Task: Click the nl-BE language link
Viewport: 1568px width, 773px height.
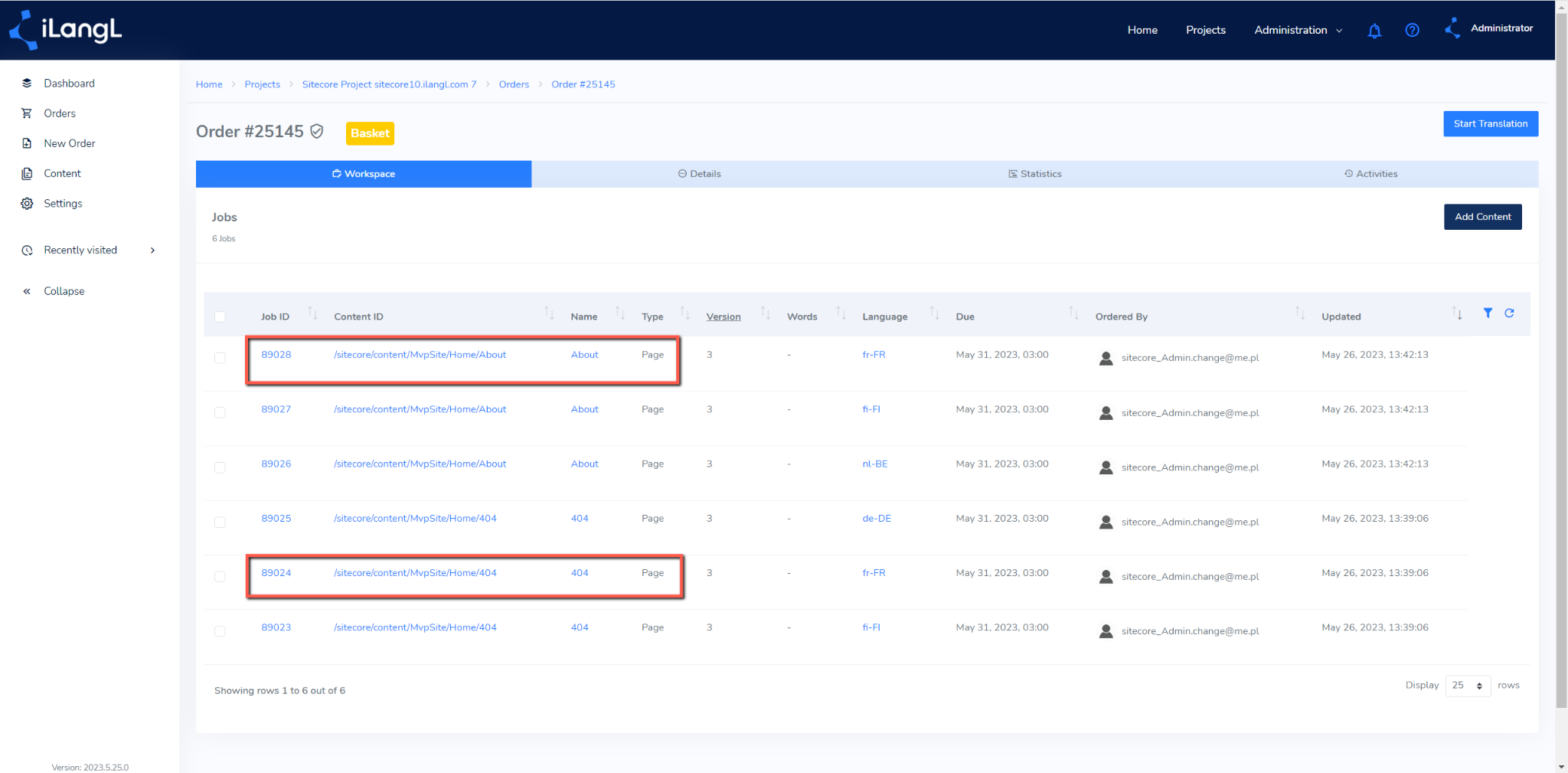Action: point(875,464)
